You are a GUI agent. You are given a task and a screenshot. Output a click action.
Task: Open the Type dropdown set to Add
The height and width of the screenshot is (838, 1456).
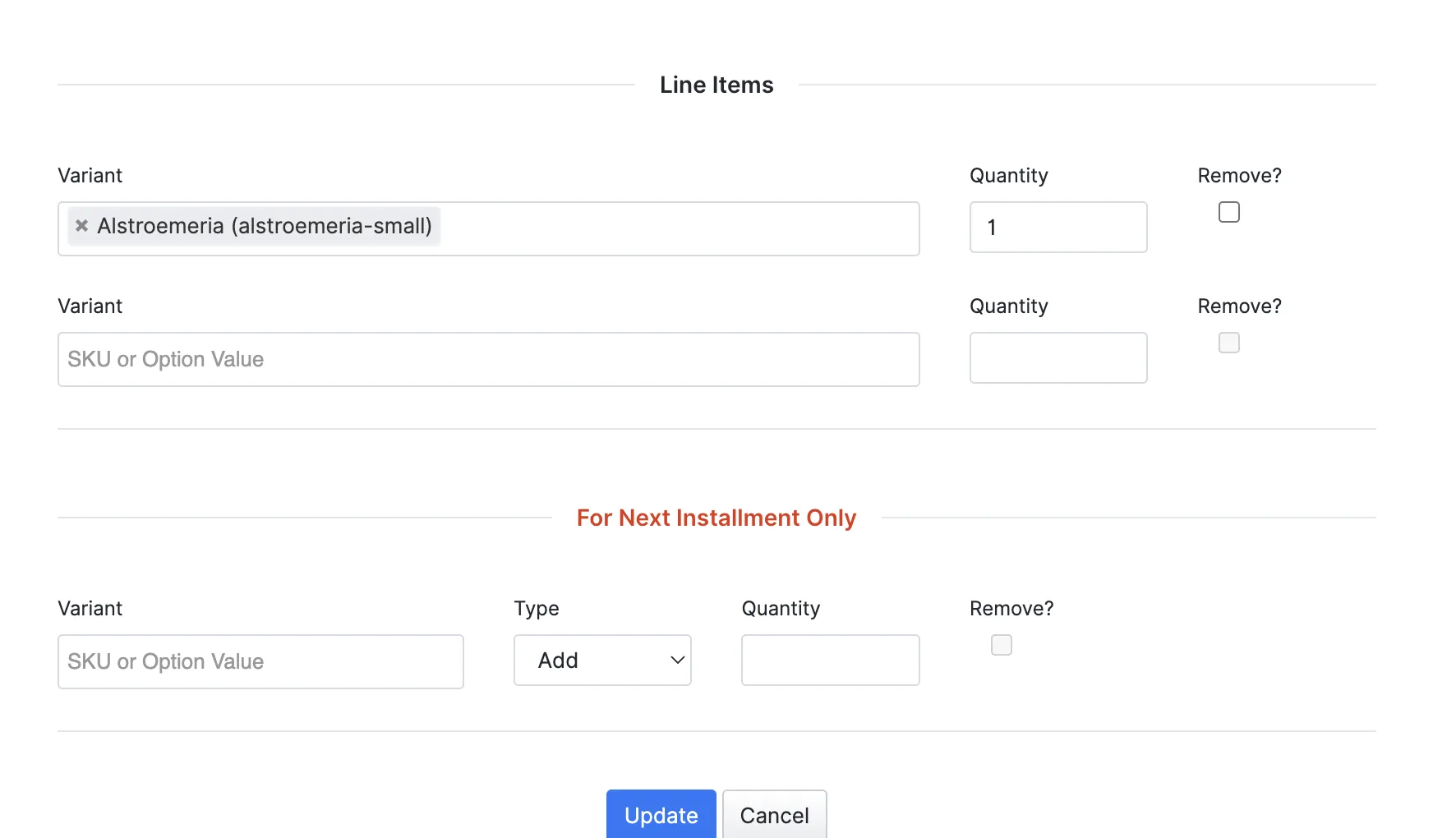coord(602,660)
